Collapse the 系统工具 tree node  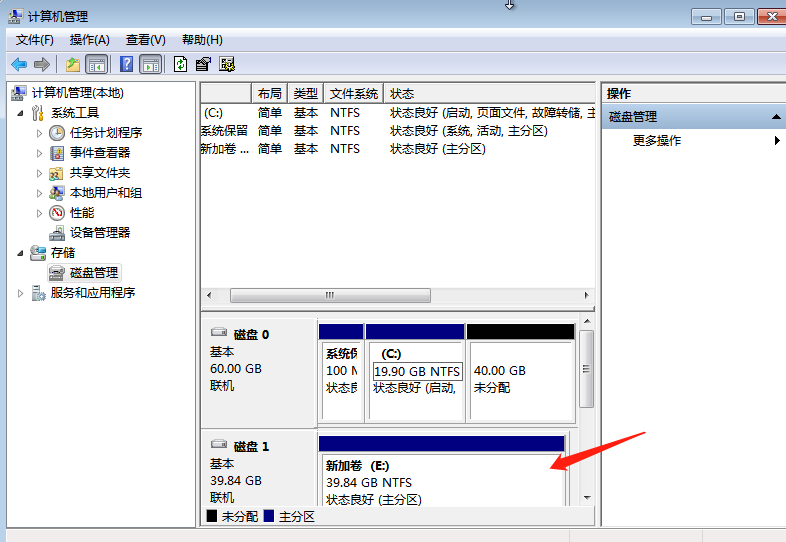click(x=20, y=113)
